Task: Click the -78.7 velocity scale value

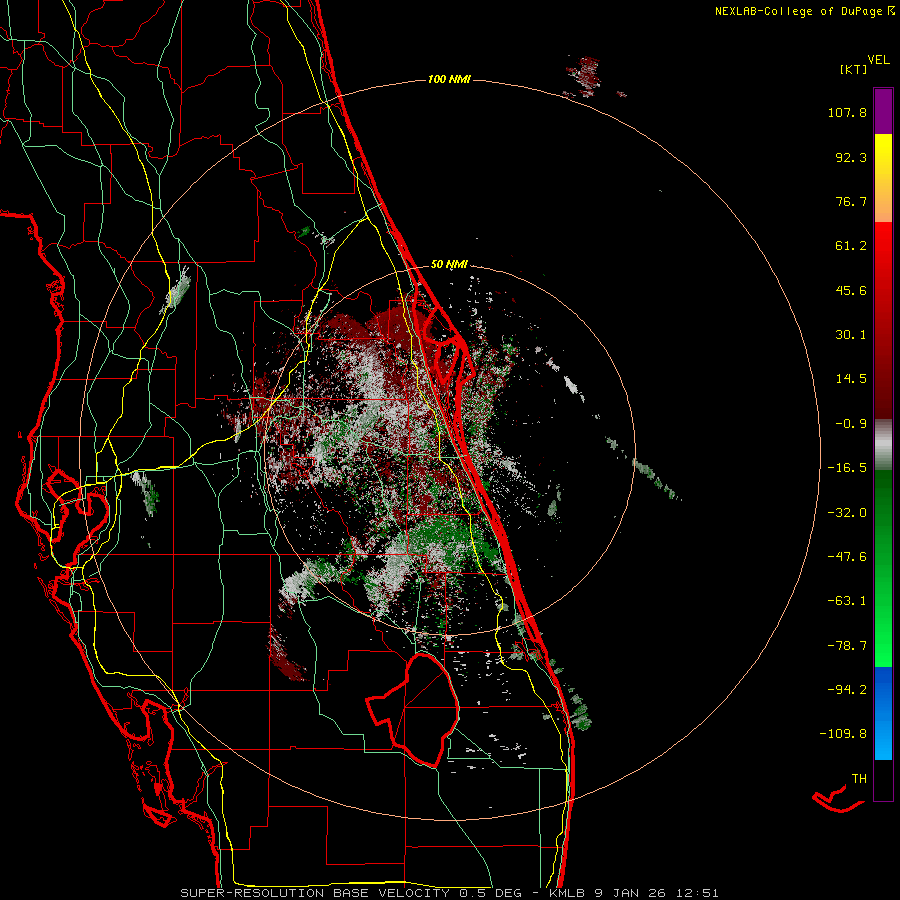Action: (847, 646)
